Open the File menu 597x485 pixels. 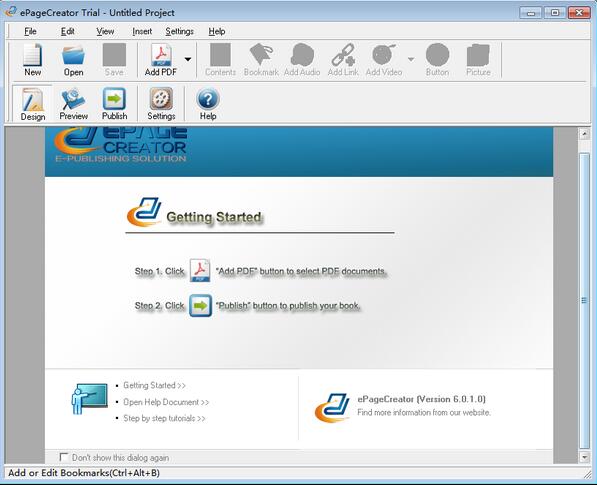pos(30,31)
